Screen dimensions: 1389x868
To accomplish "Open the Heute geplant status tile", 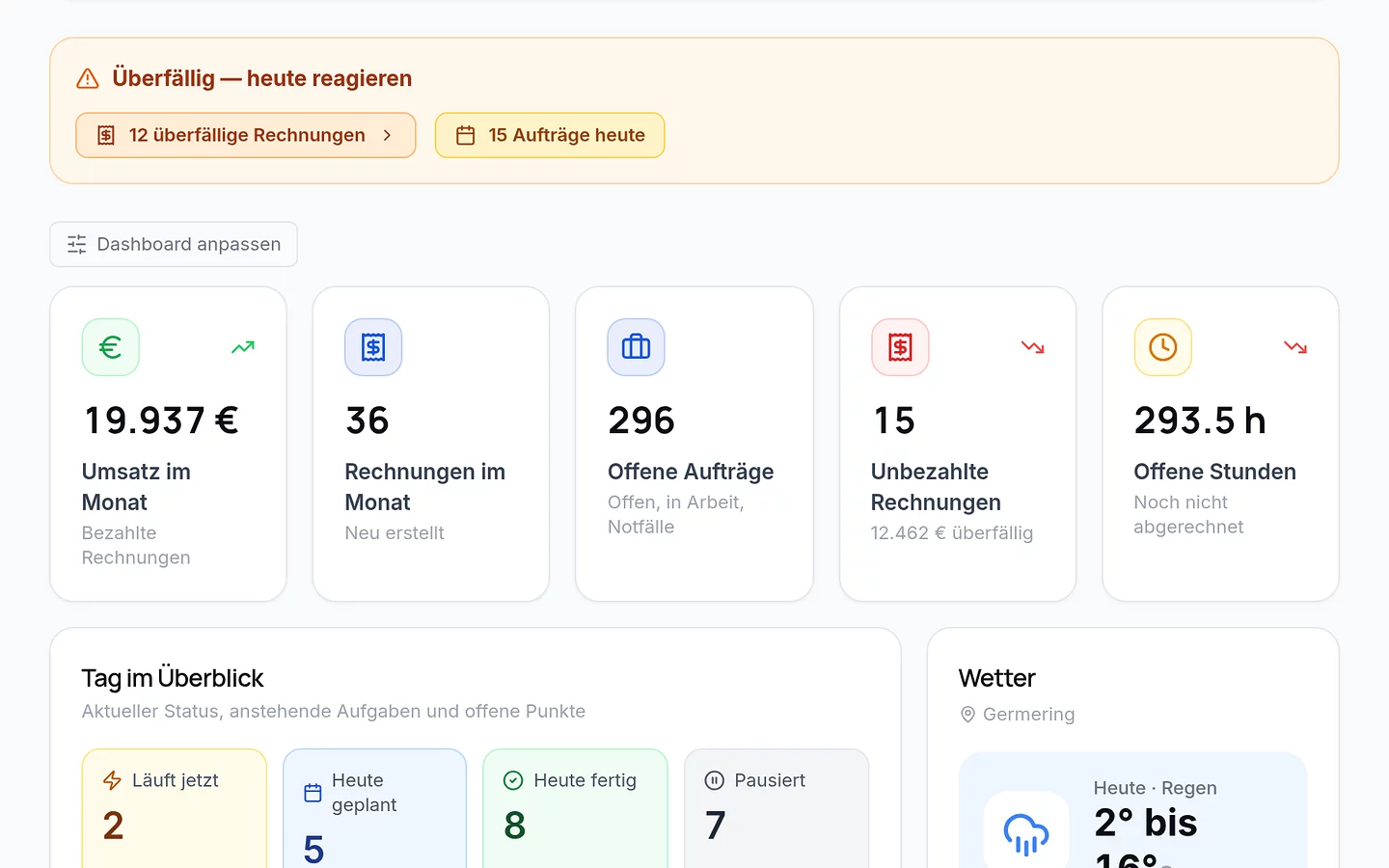I will coord(374,808).
